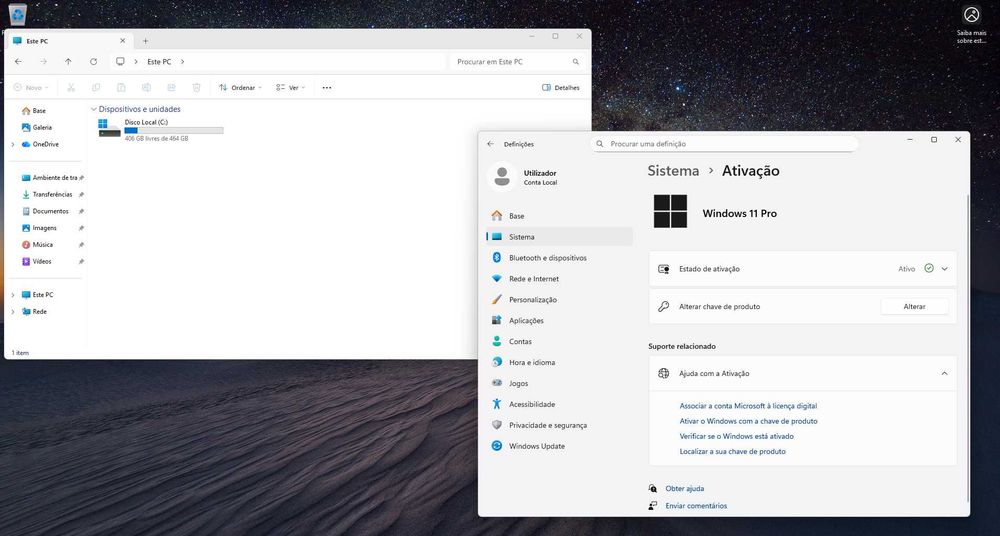The width and height of the screenshot is (1000, 536).
Task: Open the Novo dropdown
Action: pos(31,87)
